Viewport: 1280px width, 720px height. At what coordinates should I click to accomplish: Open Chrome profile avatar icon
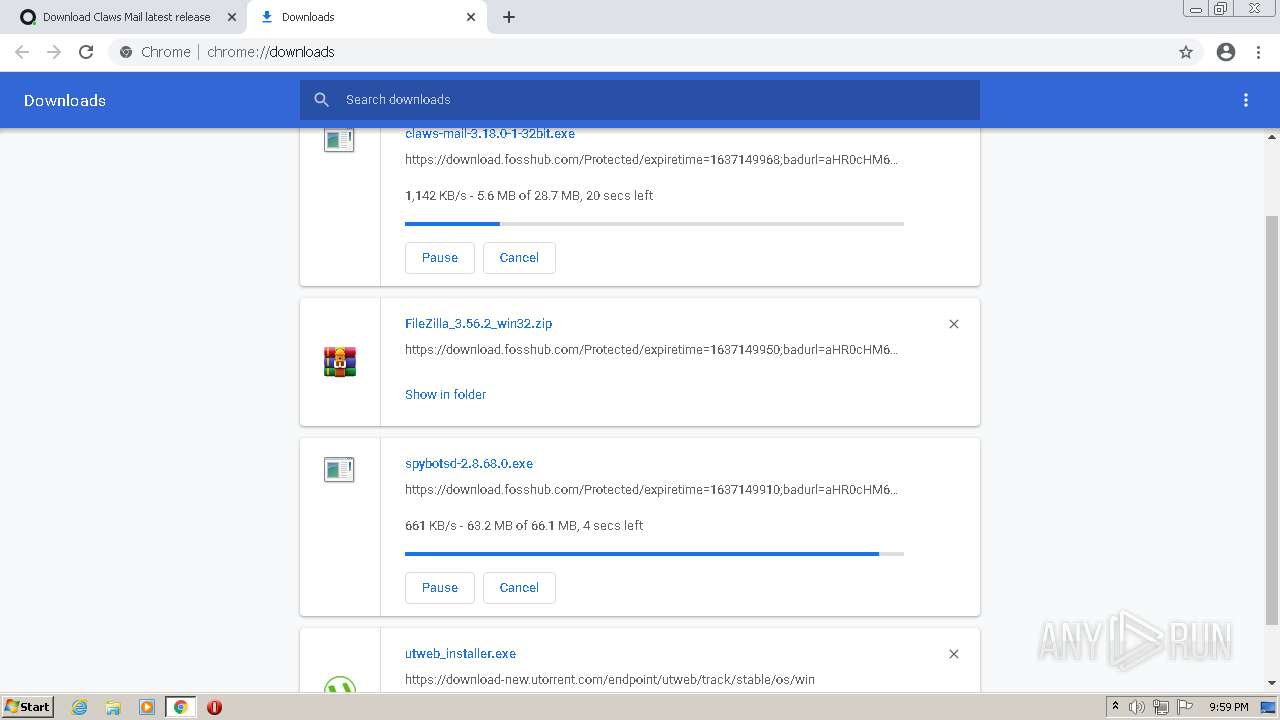pos(1226,52)
